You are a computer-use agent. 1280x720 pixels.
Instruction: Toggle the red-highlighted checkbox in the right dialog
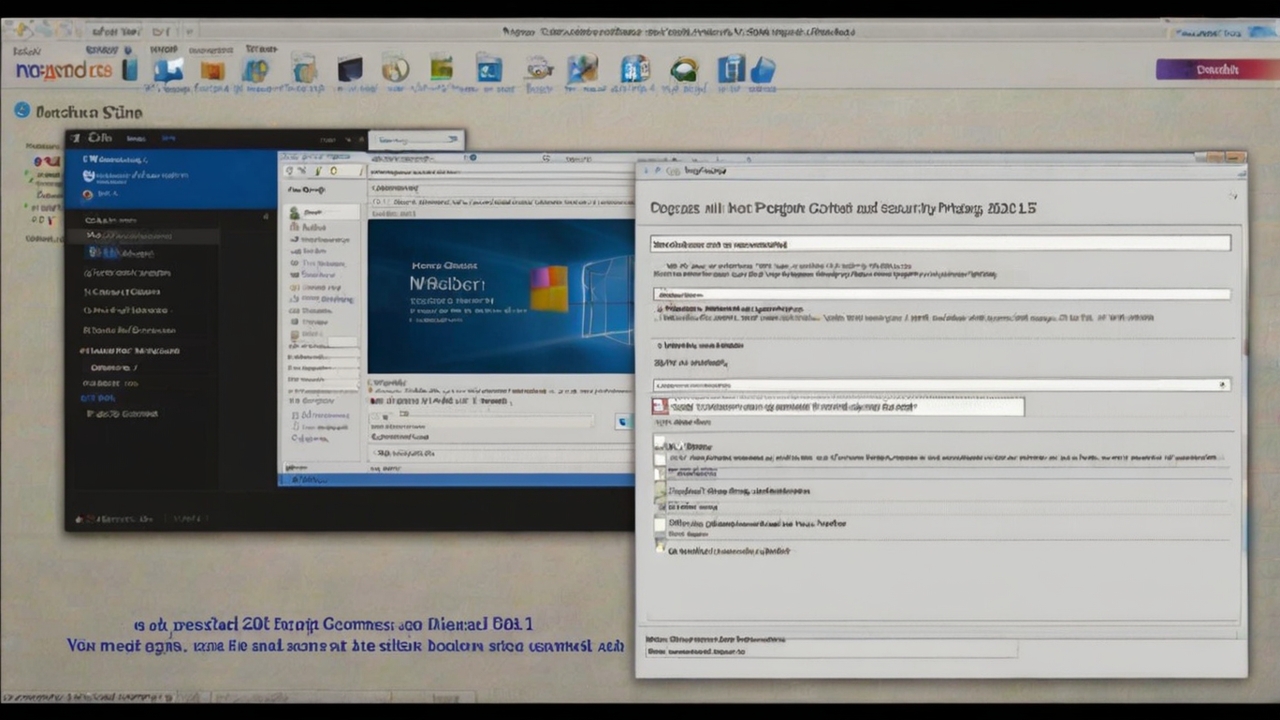click(660, 406)
